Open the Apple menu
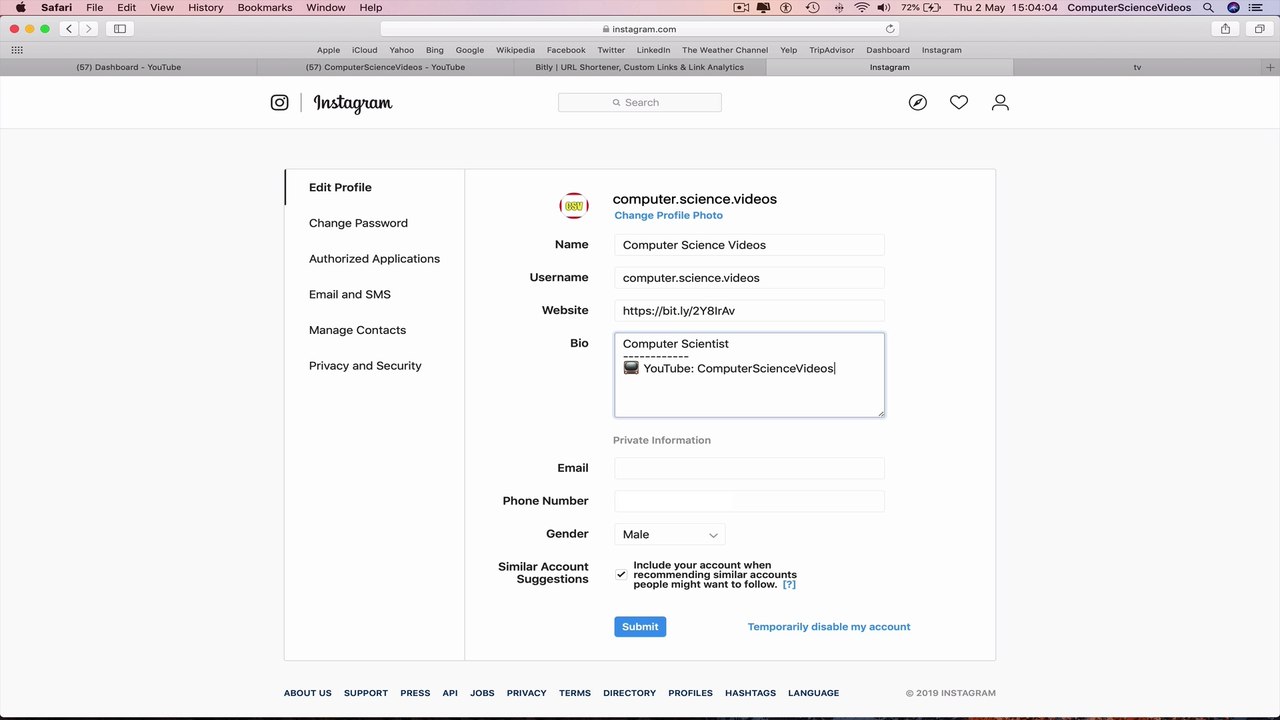This screenshot has height=720, width=1280. [20, 7]
